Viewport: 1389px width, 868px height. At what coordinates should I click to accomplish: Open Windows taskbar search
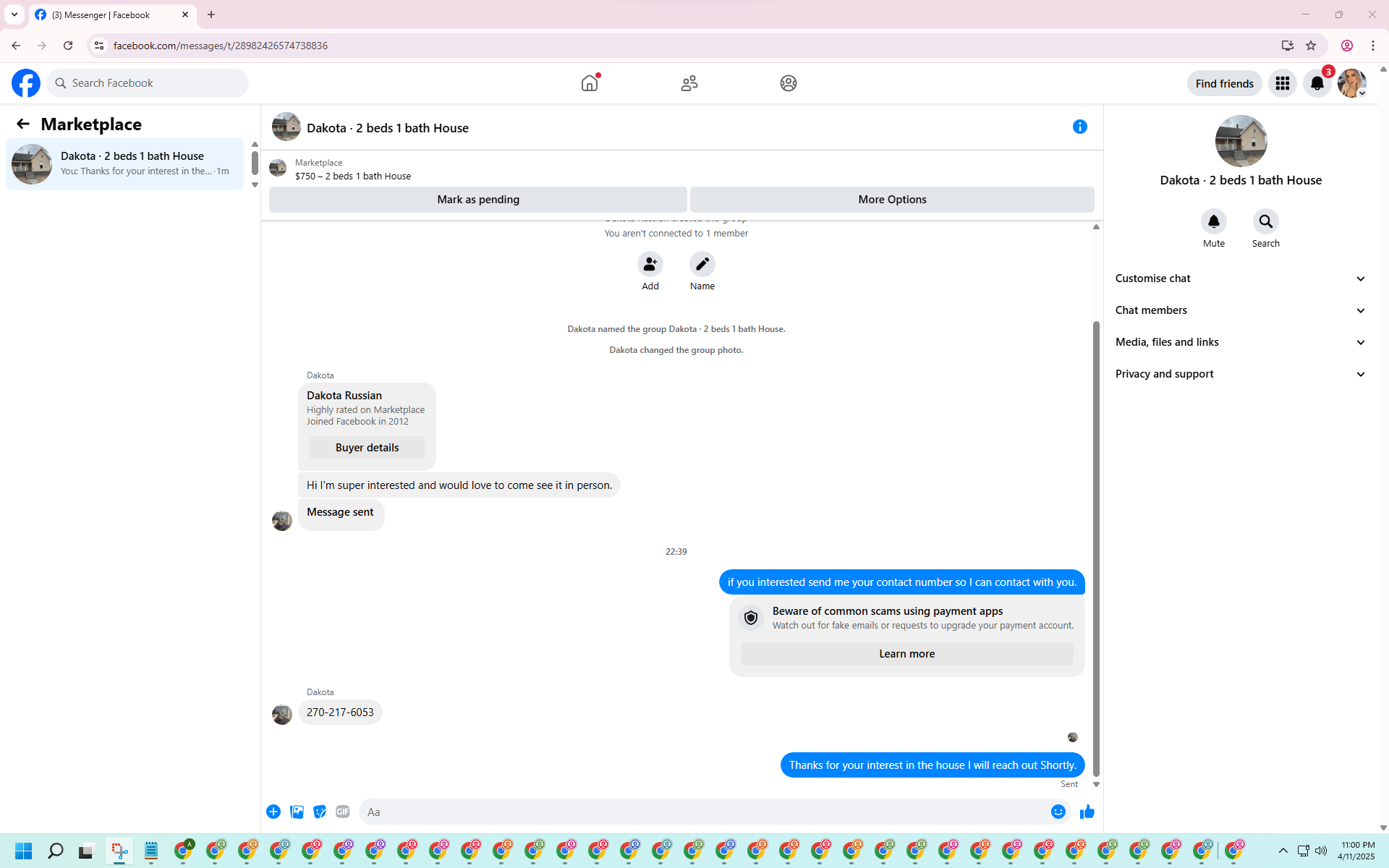[55, 851]
